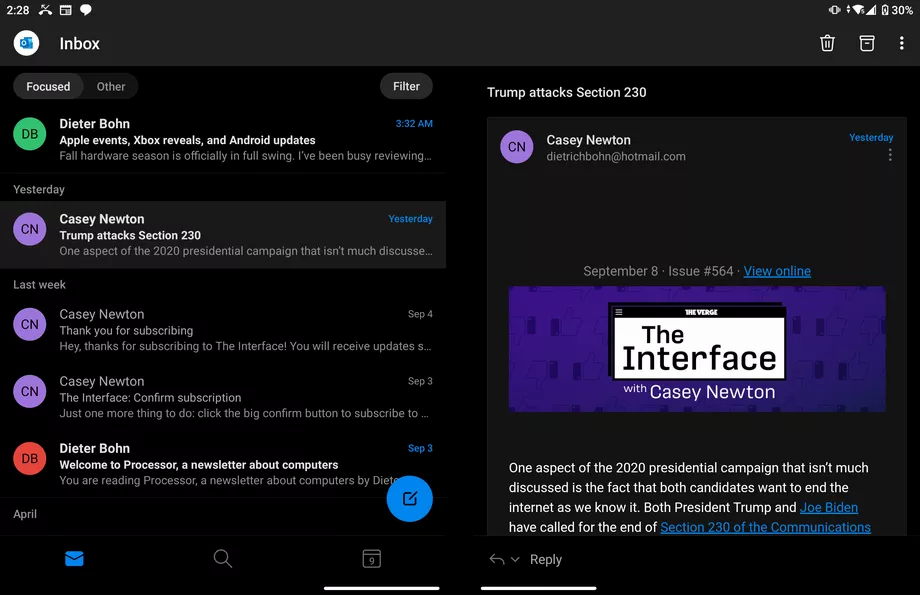Image resolution: width=920 pixels, height=595 pixels.
Task: Tap CN avatar on Confirm subscription row
Action: (x=29, y=391)
